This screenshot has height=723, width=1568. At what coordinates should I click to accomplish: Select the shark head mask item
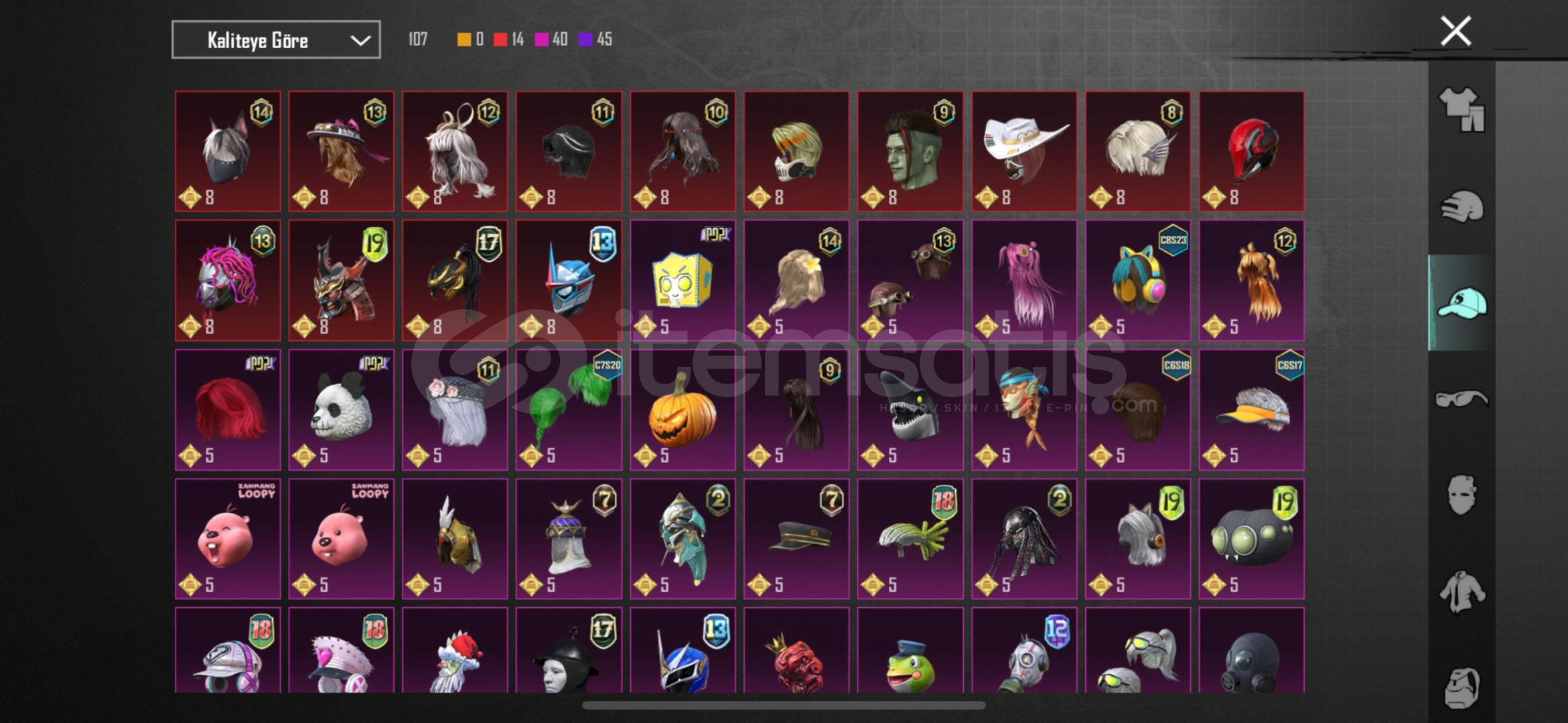[x=910, y=409]
